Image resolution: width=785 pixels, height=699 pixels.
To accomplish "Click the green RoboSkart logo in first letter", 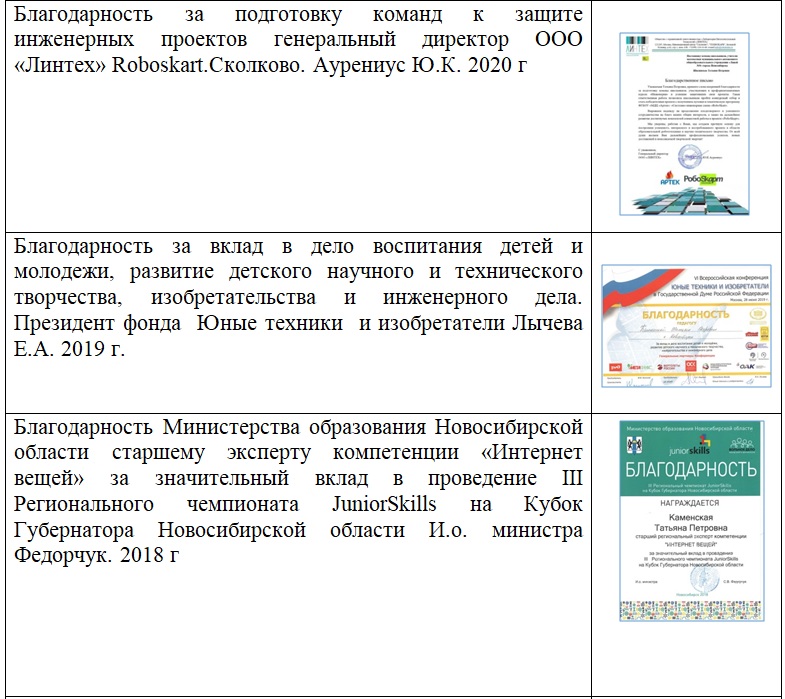I will [702, 179].
